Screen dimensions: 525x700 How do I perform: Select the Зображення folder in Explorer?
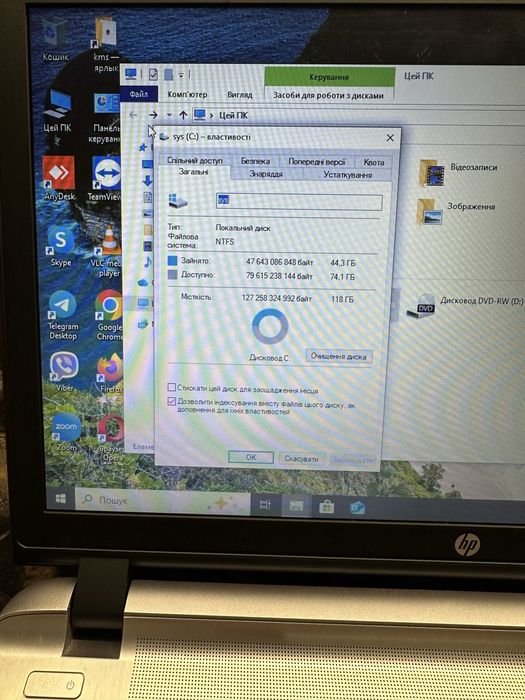pyautogui.click(x=456, y=211)
